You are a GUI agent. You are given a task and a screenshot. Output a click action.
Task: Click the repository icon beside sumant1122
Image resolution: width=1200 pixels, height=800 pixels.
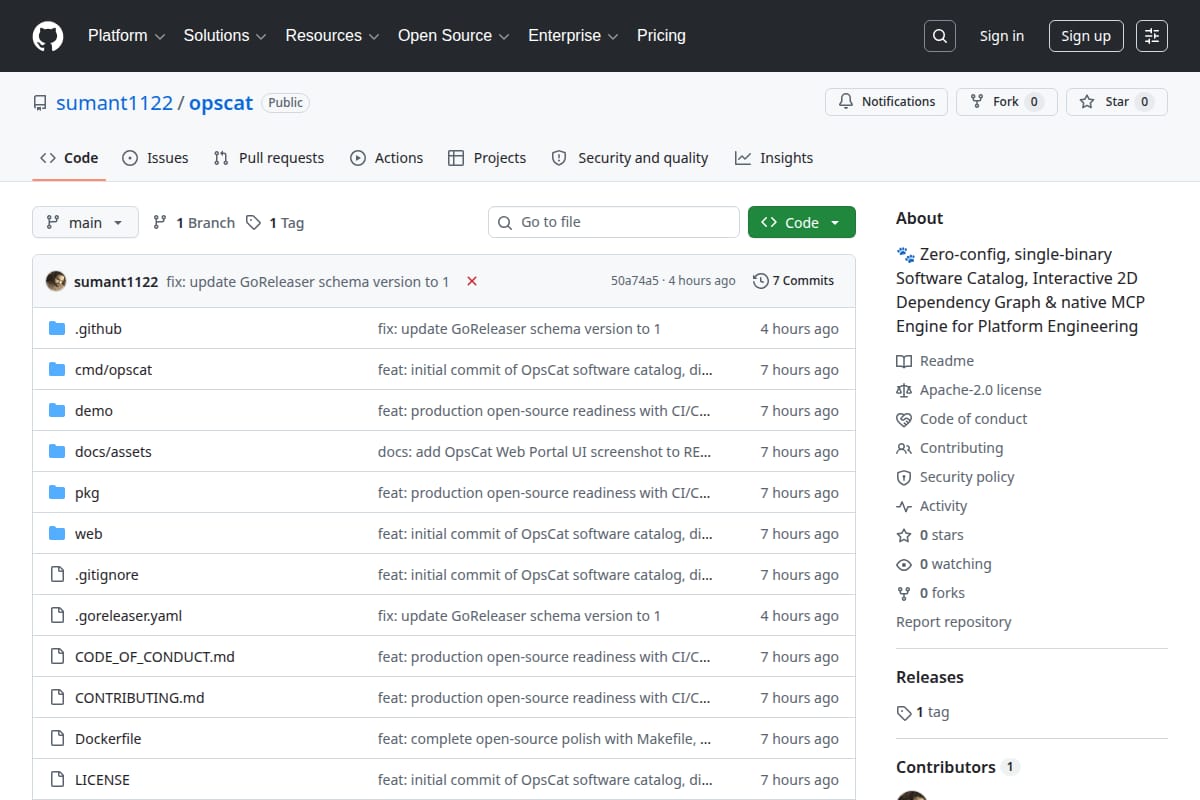click(40, 103)
